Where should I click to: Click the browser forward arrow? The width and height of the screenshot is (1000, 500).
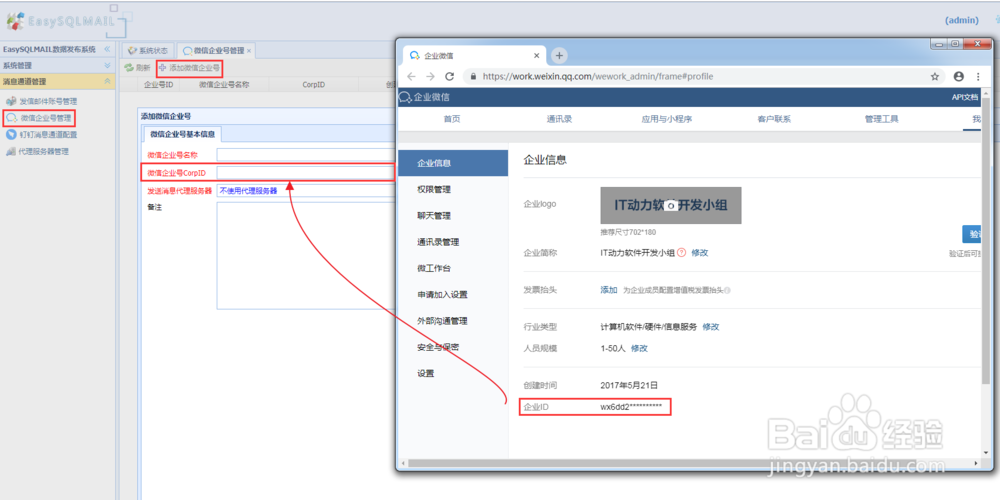coord(430,76)
